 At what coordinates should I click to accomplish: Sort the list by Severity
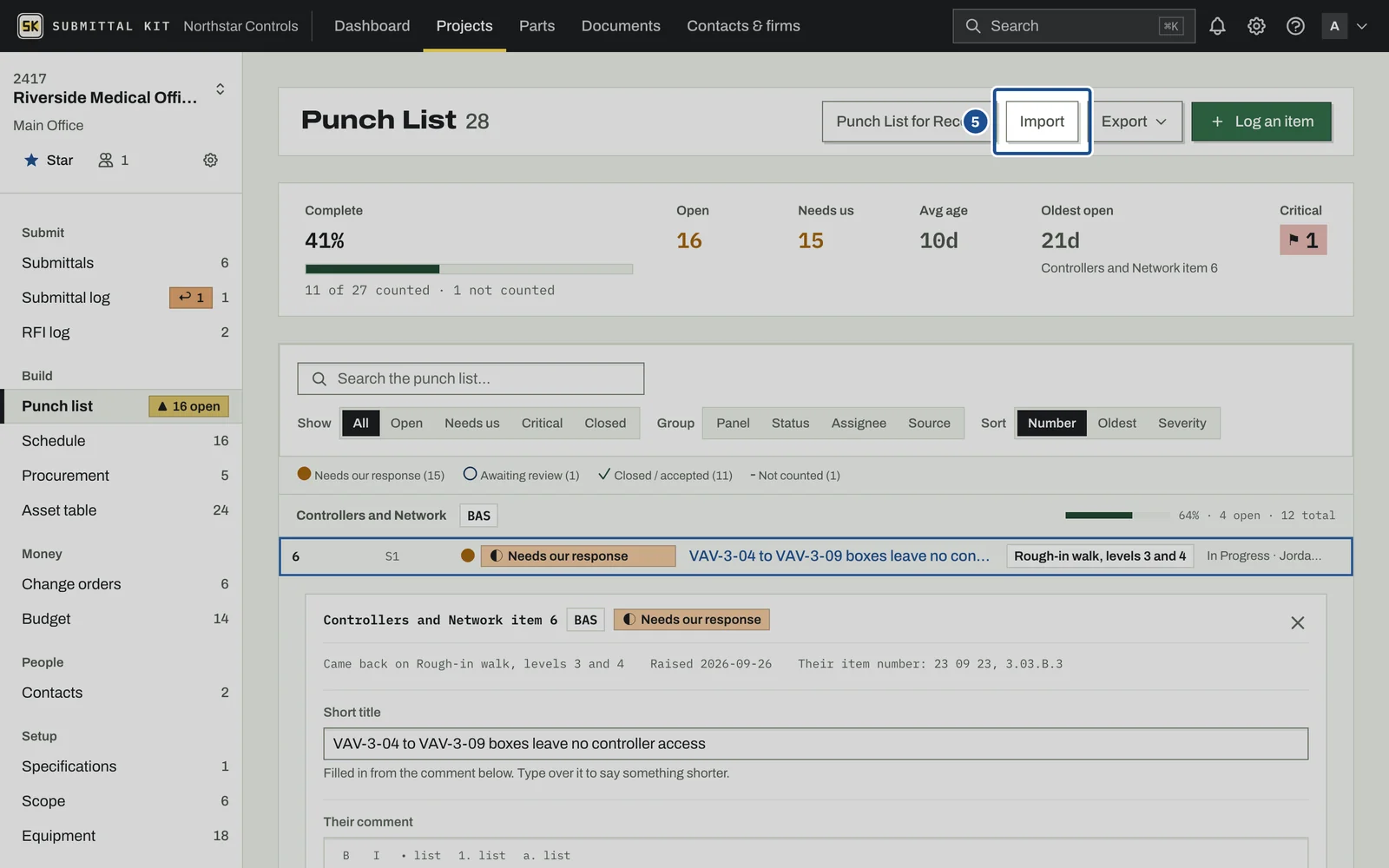(x=1182, y=423)
